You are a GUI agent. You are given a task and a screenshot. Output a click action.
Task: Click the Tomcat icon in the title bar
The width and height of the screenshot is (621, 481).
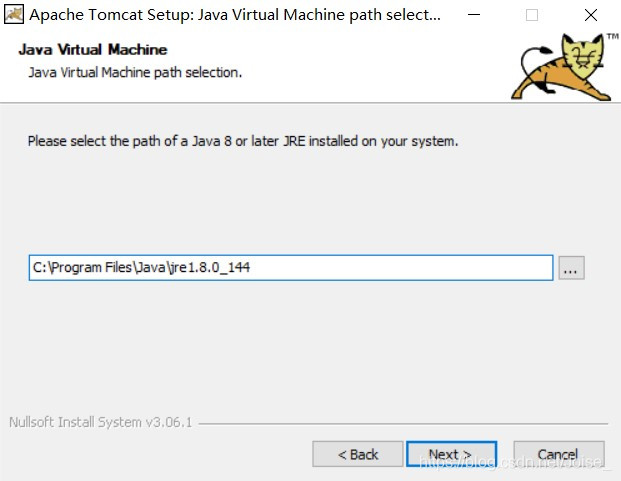click(x=14, y=15)
